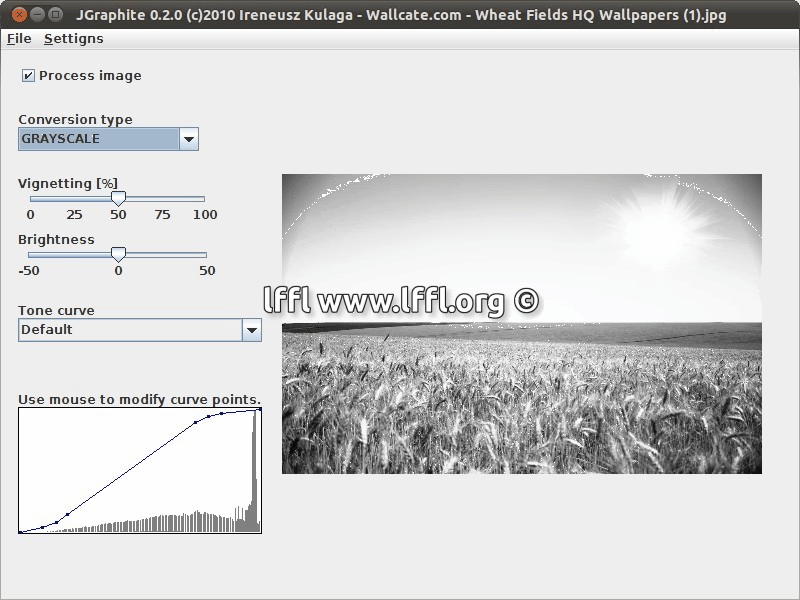Select the bottom-left endpoint of the tone curve
Viewport: 800px width, 600px height.
tap(20, 532)
